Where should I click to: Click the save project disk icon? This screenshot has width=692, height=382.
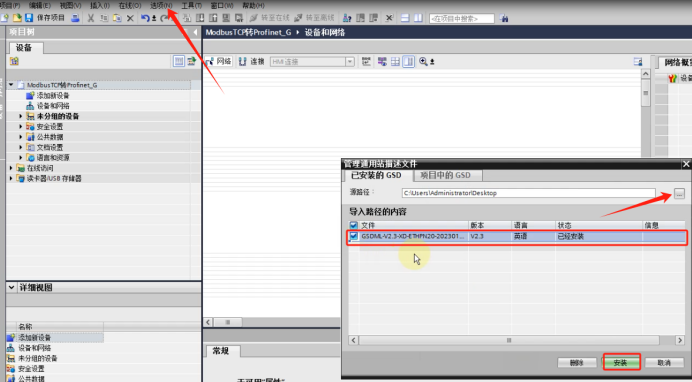point(29,18)
